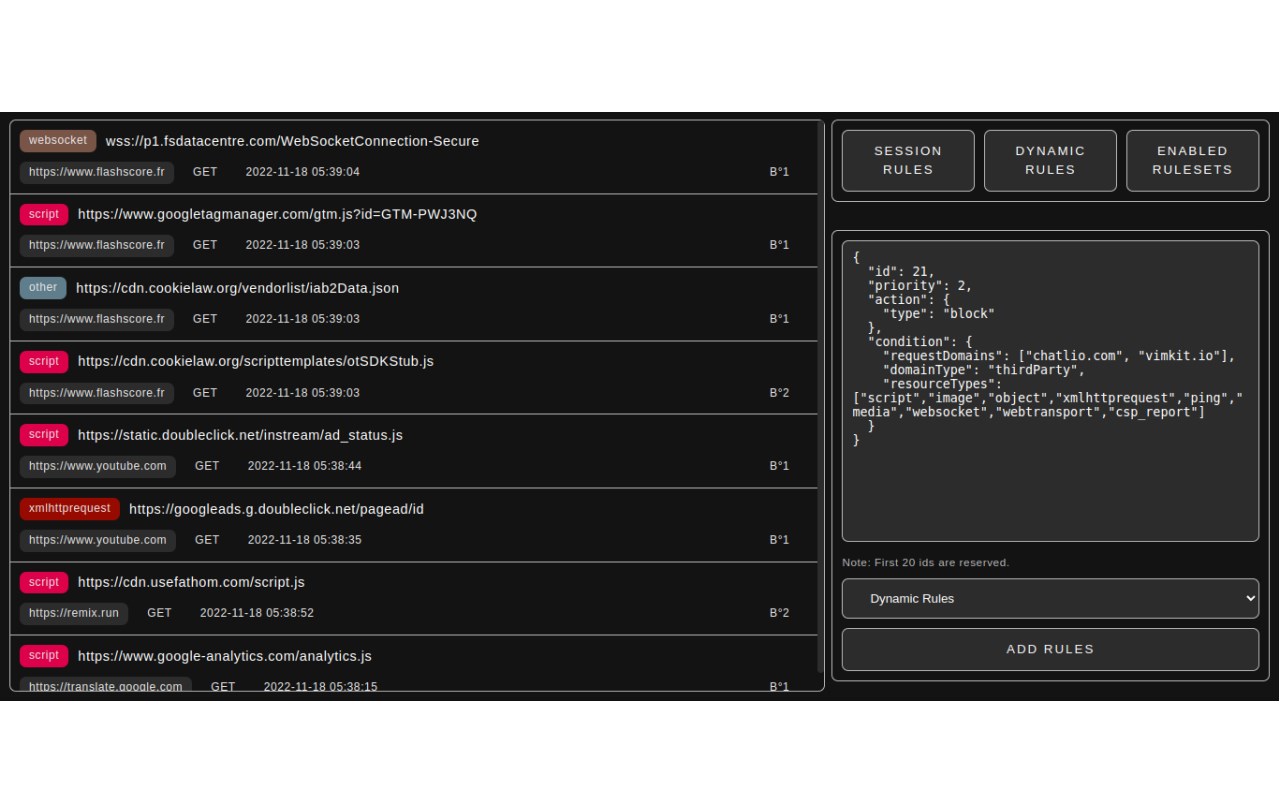Select the https://remix.run domain pill
The image size is (1280, 800).
[73, 612]
